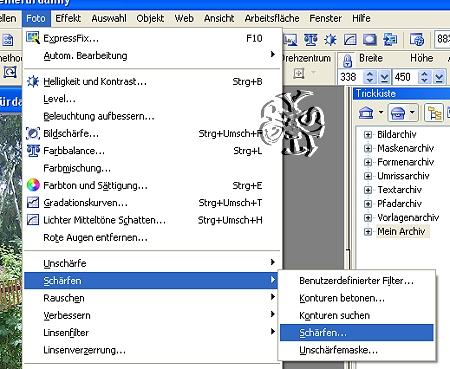
Task: Select the 'Level...' menu entry
Action: (152, 99)
